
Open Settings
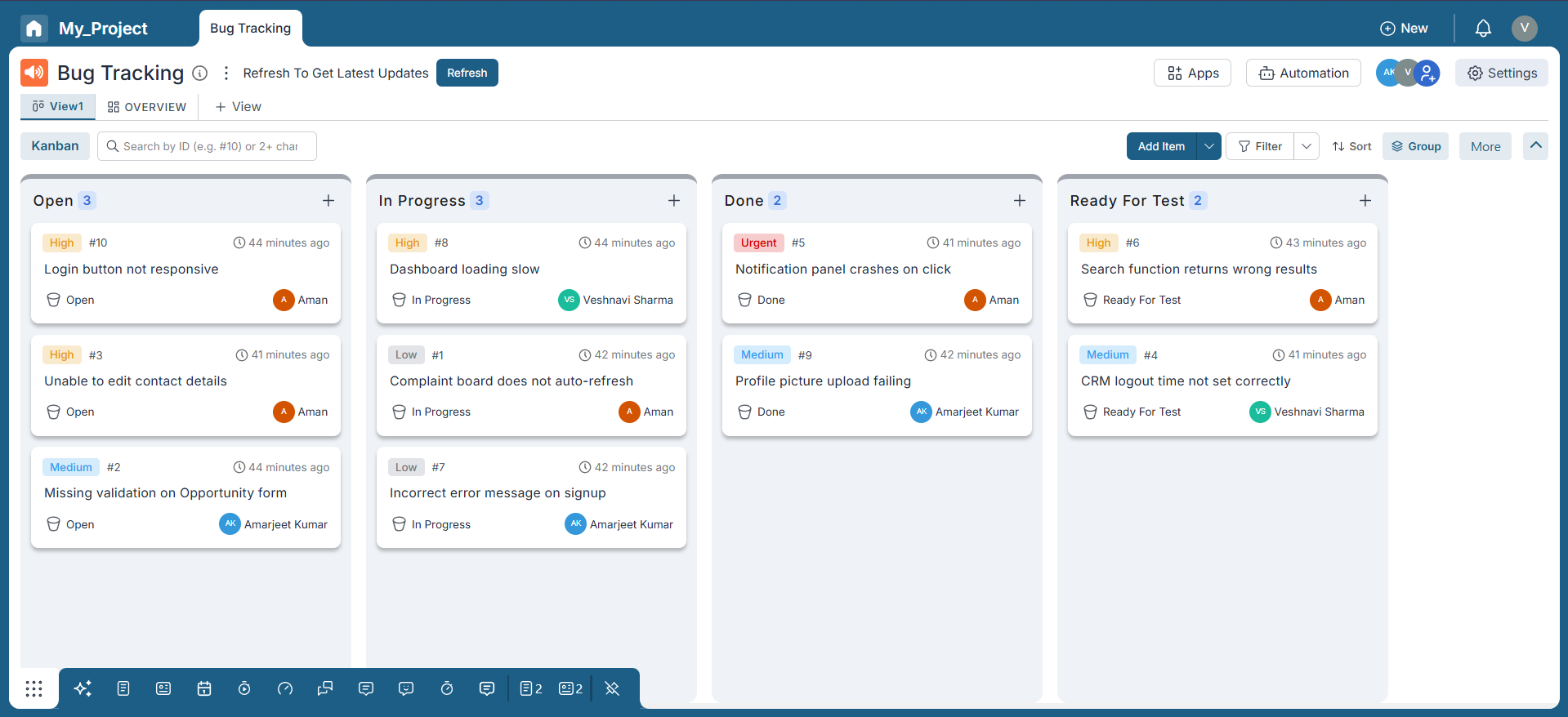click(1502, 73)
